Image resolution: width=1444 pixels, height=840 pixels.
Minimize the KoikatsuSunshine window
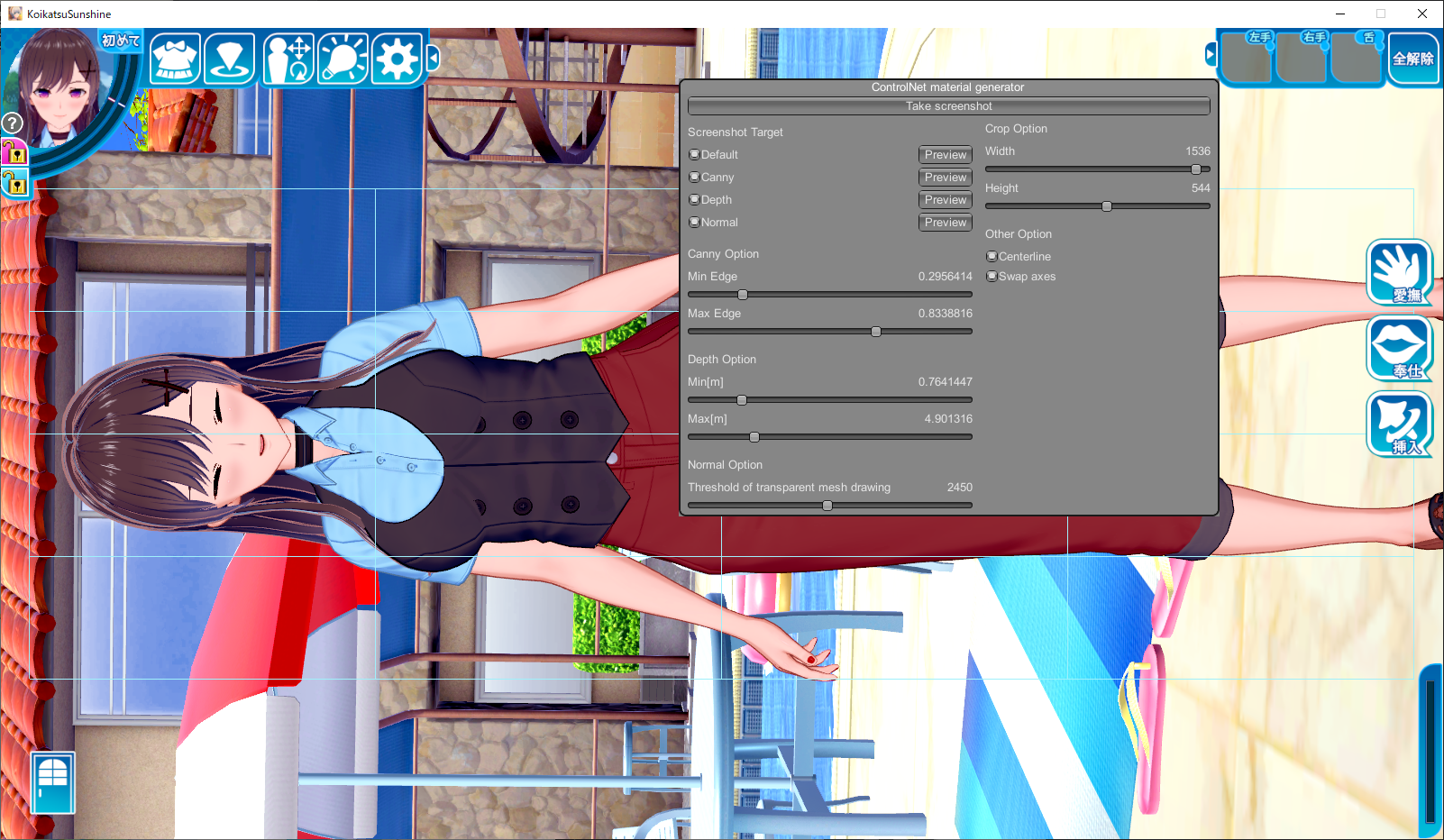pyautogui.click(x=1340, y=14)
